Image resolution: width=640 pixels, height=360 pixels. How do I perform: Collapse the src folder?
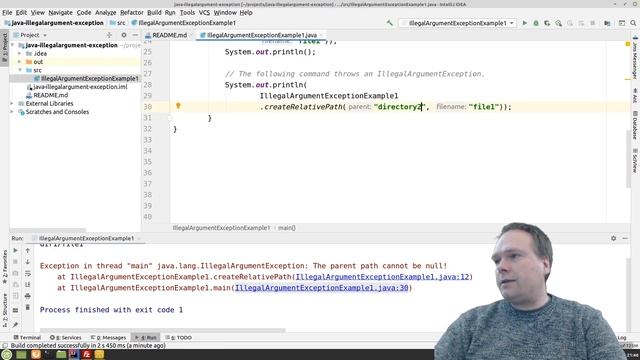click(20, 70)
